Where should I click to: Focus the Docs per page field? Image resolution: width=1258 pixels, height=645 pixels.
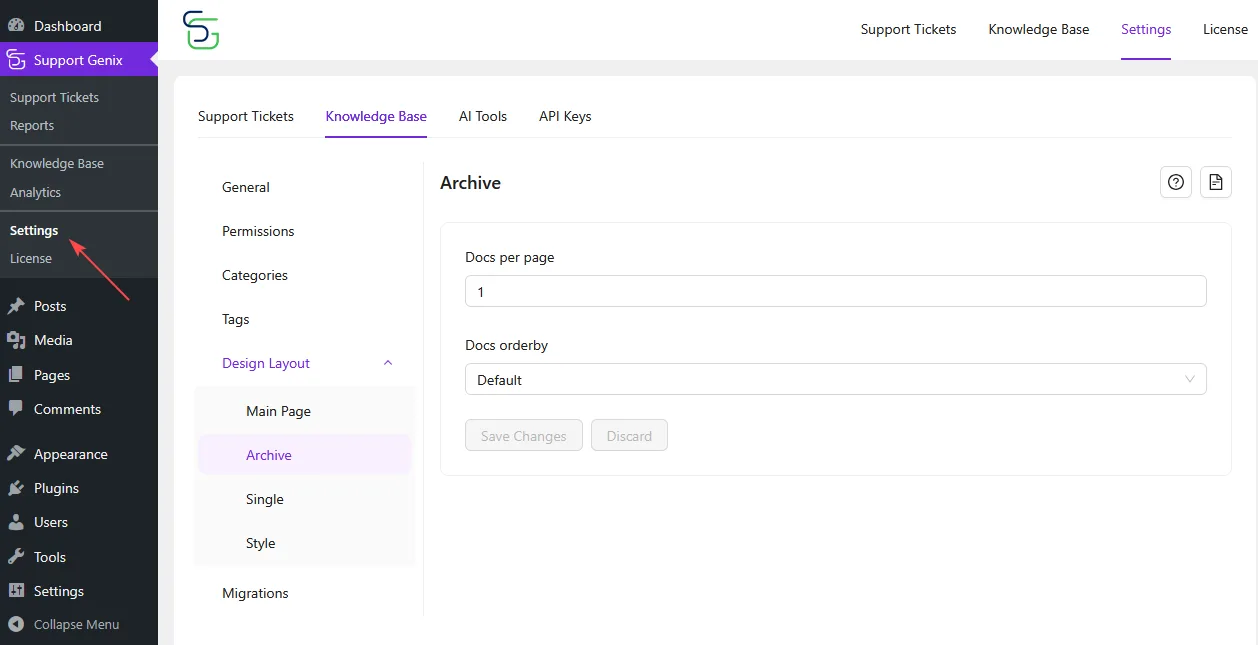[x=835, y=292]
